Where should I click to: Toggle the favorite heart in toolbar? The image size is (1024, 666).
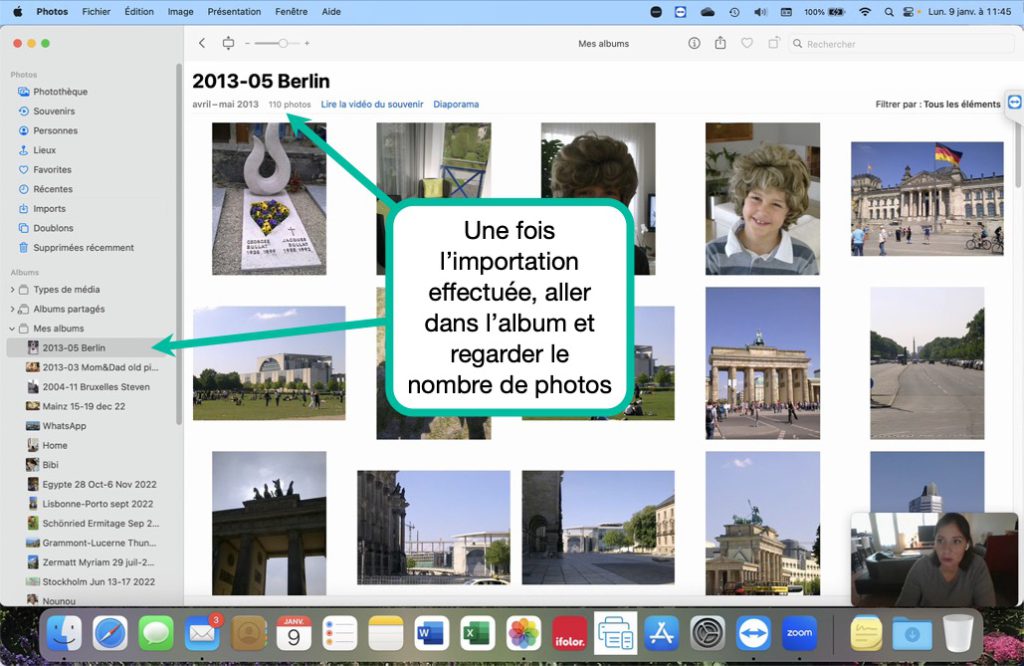746,43
